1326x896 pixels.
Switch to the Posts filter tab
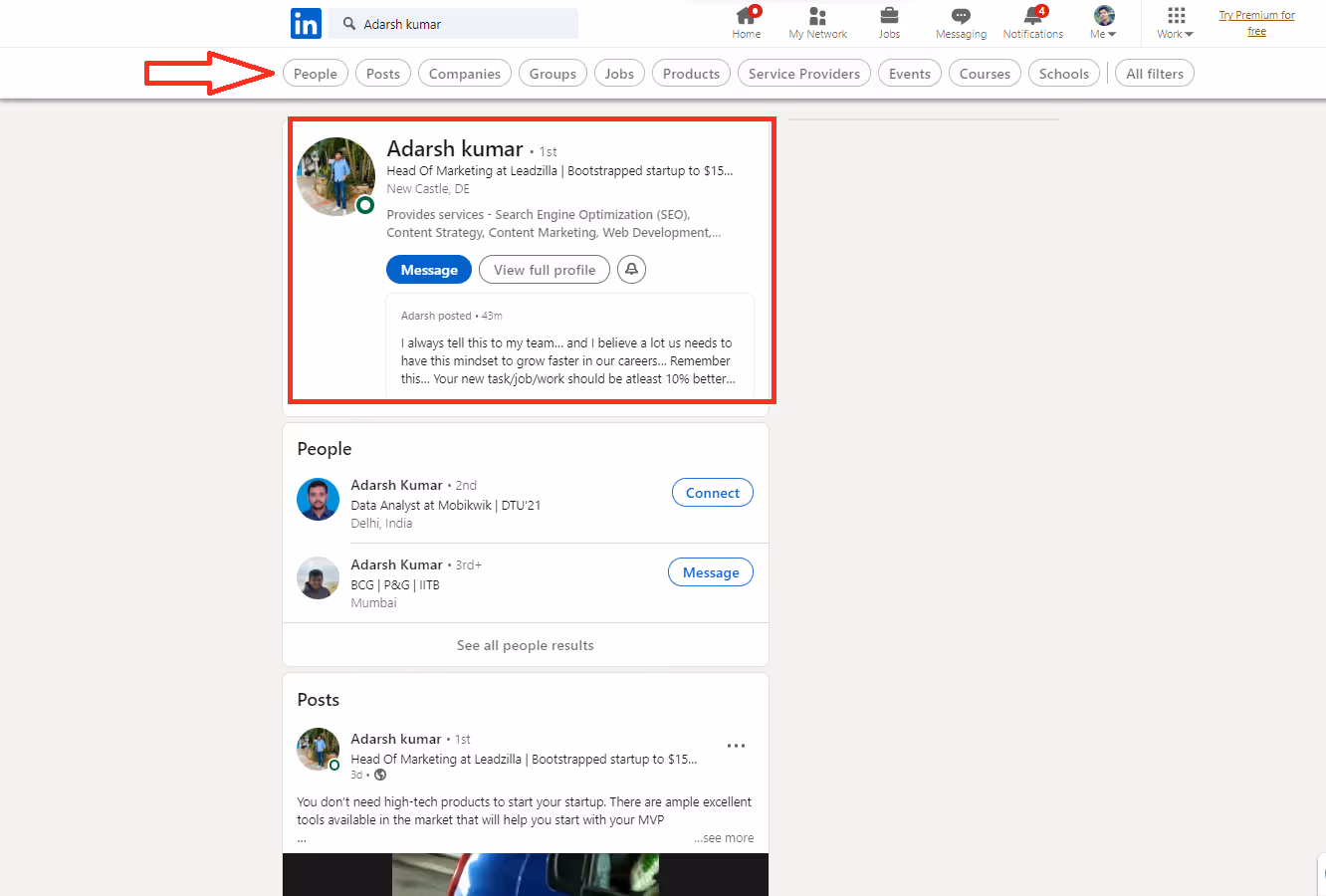[382, 73]
